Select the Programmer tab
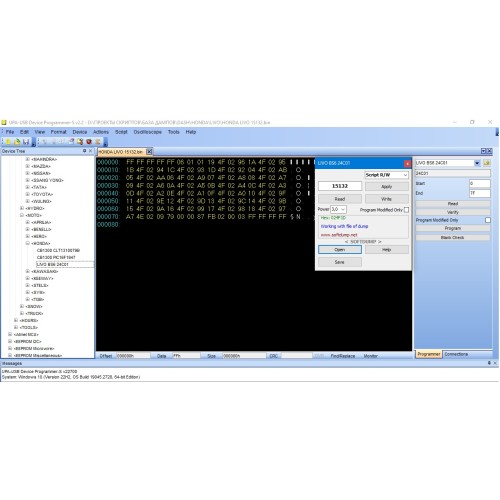500x500 pixels. coord(429,354)
